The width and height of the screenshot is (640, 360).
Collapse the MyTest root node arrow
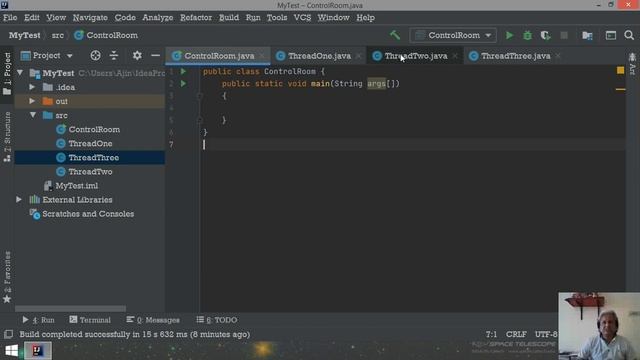(x=20, y=73)
